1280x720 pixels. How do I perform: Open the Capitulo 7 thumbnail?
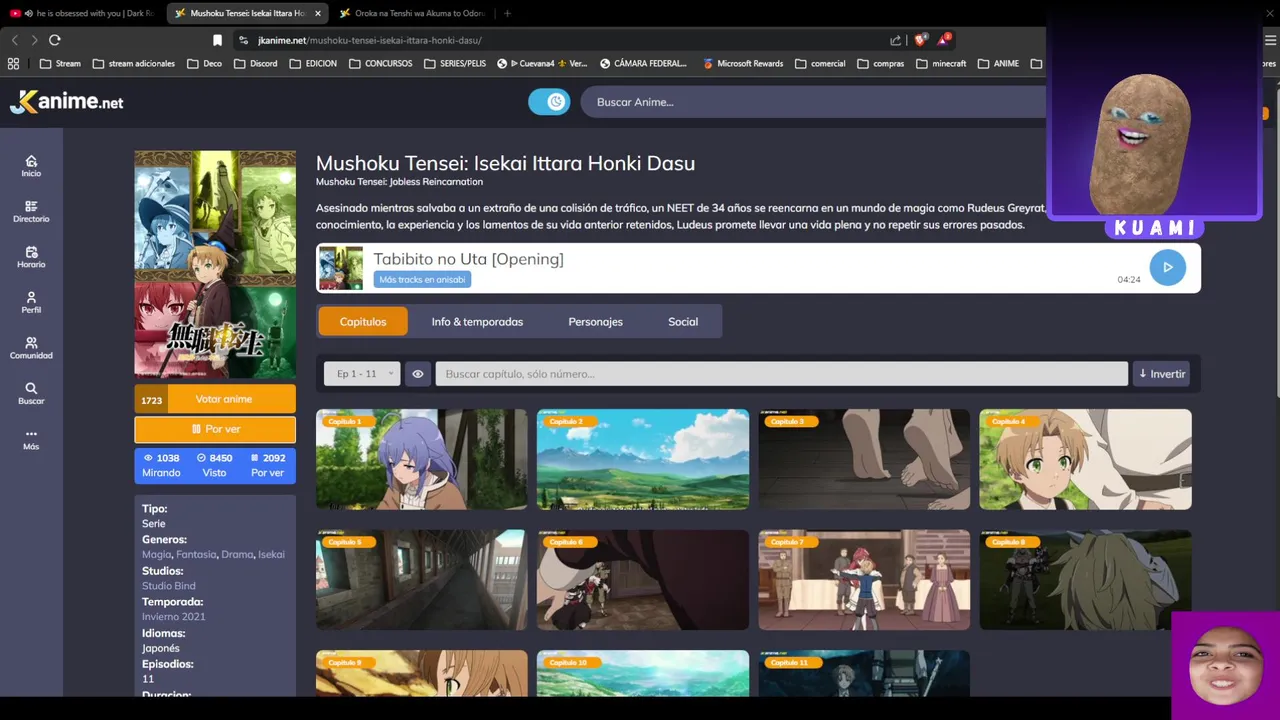click(864, 580)
